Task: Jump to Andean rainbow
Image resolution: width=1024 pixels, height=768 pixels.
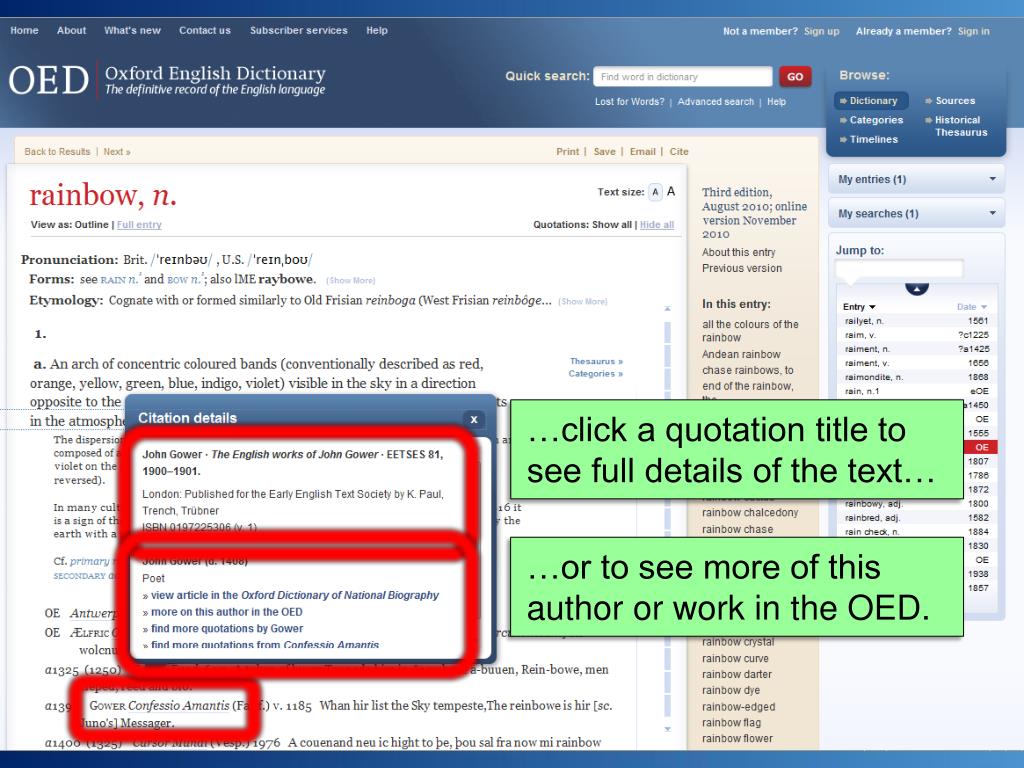Action: coord(741,354)
